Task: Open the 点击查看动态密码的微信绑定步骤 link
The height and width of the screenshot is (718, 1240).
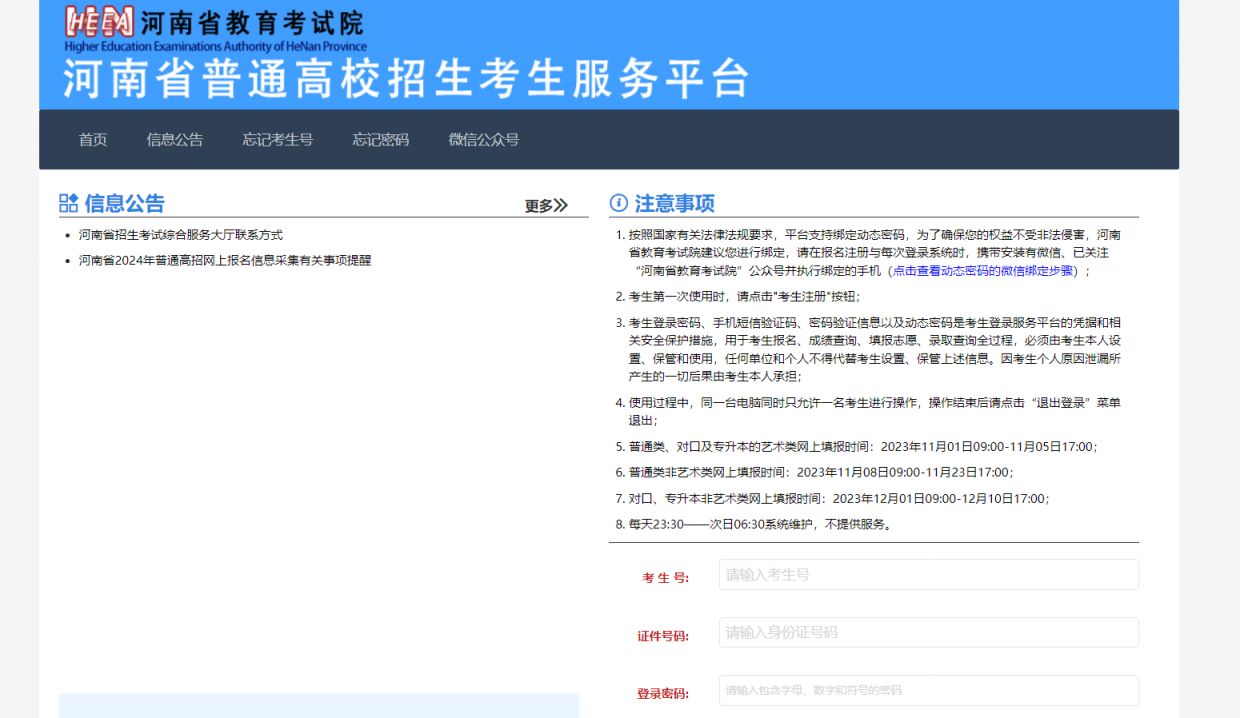Action: pos(984,271)
